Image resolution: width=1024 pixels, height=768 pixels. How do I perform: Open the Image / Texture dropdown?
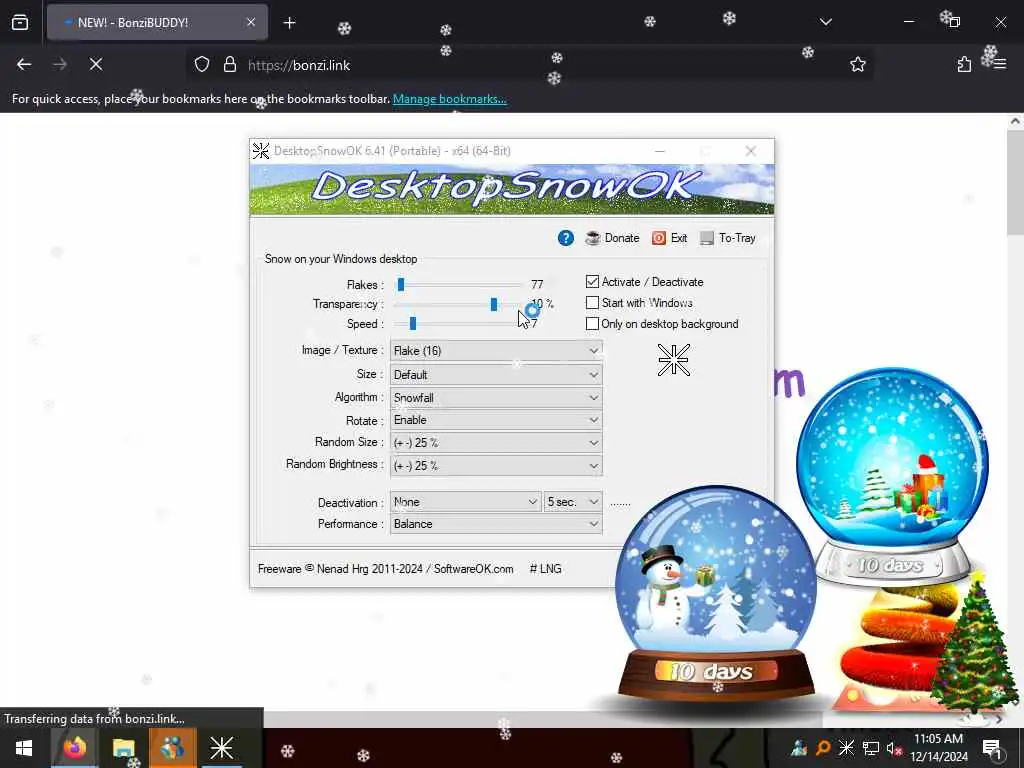point(496,351)
